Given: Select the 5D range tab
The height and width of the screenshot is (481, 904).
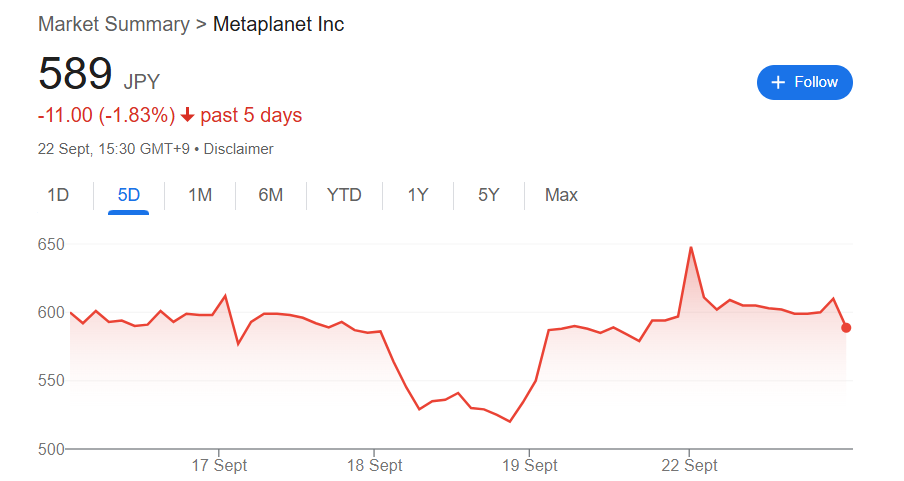Looking at the screenshot, I should point(129,195).
